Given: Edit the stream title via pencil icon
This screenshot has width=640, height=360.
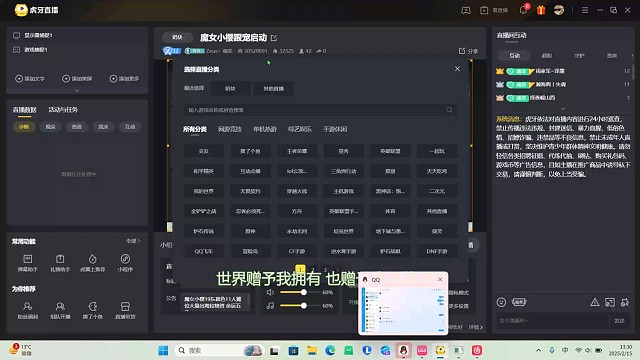Looking at the screenshot, I should 274,38.
